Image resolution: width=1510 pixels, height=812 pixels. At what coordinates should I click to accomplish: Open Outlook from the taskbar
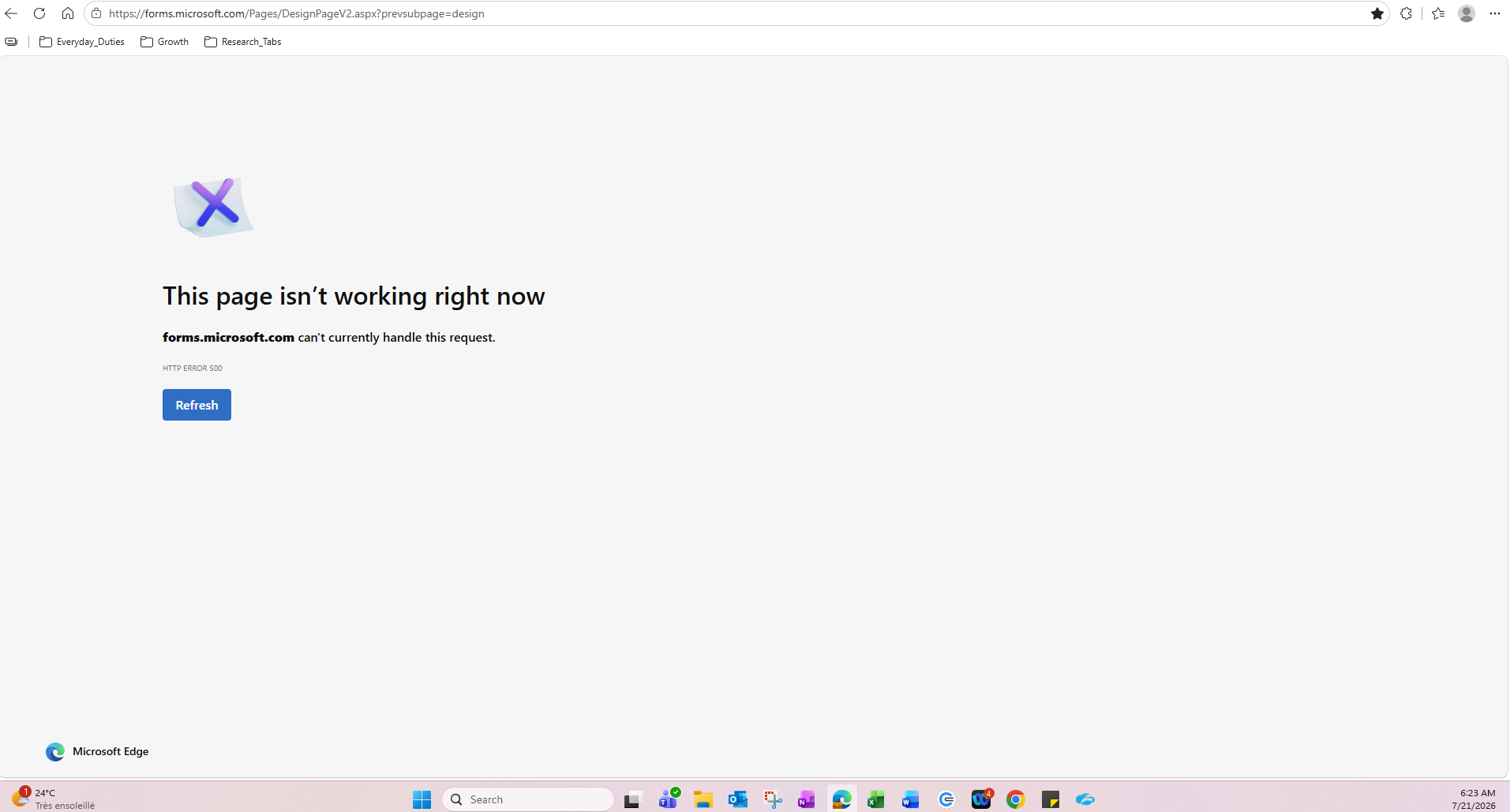738,799
